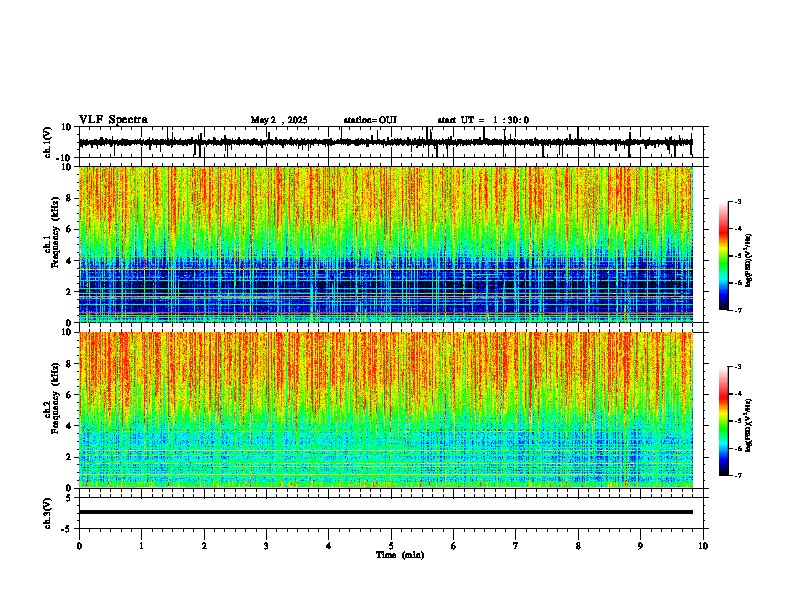This screenshot has width=792, height=612.
Task: Click the ch.3 flat voltage trace
Action: [385, 512]
